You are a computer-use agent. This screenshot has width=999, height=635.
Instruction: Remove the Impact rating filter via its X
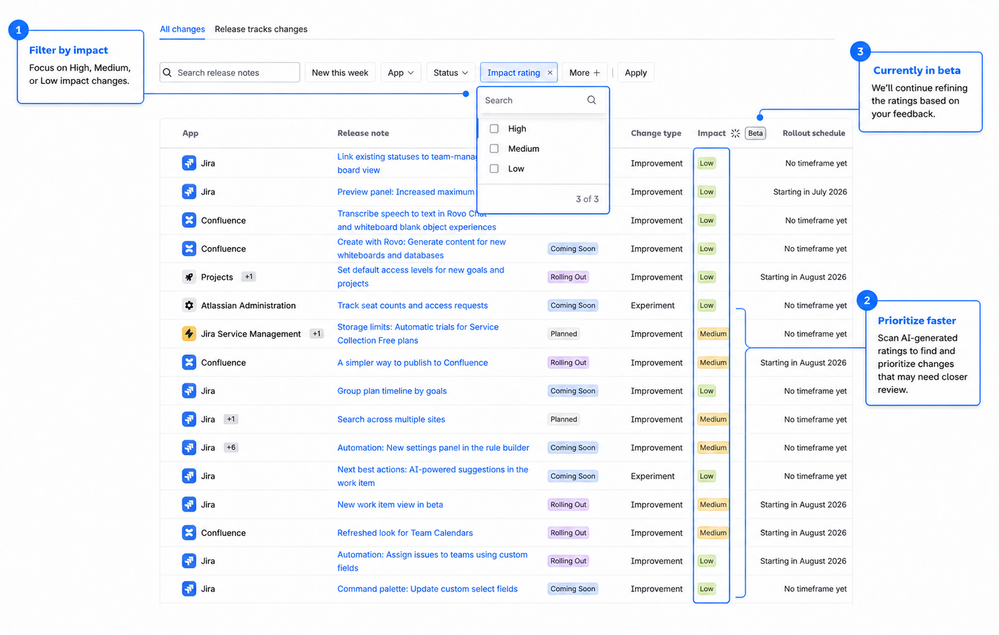click(550, 73)
